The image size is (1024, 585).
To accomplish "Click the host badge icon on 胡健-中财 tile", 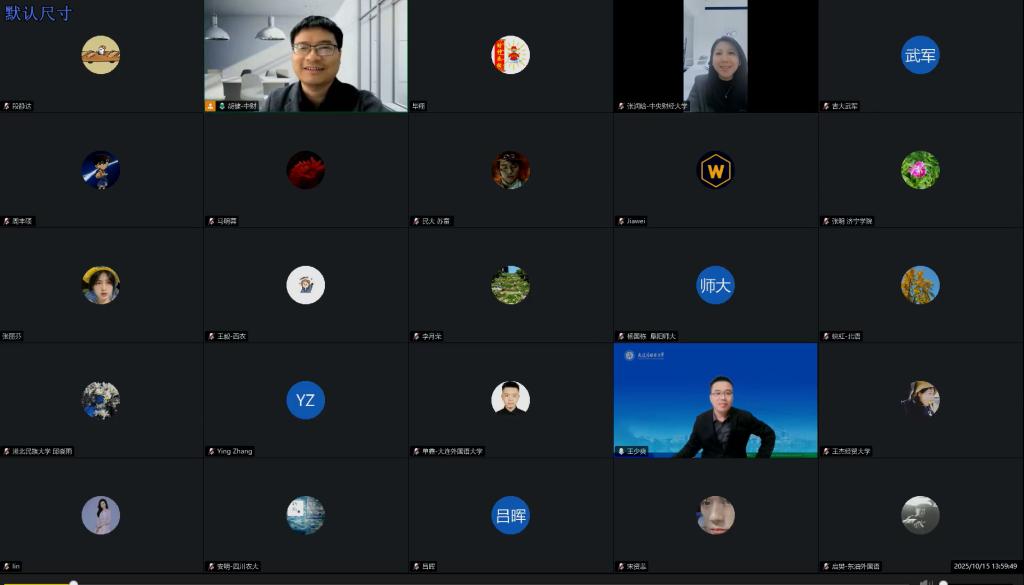I will (x=210, y=105).
